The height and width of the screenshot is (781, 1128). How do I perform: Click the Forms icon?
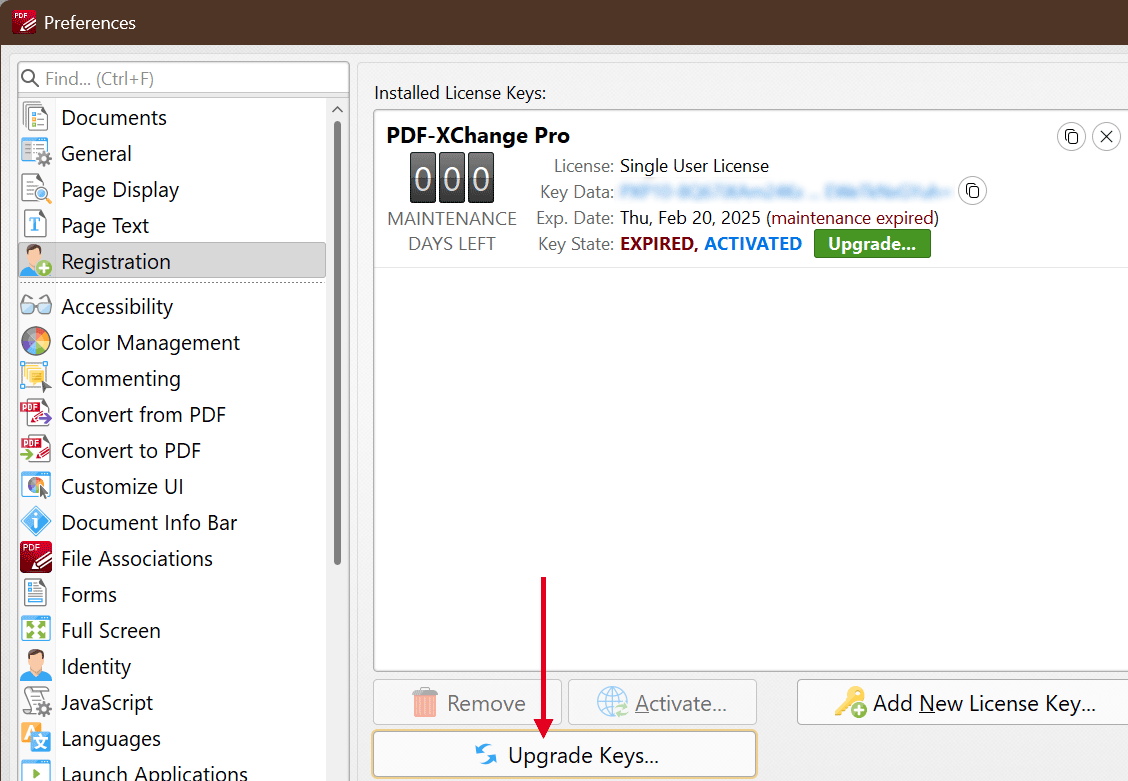[x=35, y=593]
